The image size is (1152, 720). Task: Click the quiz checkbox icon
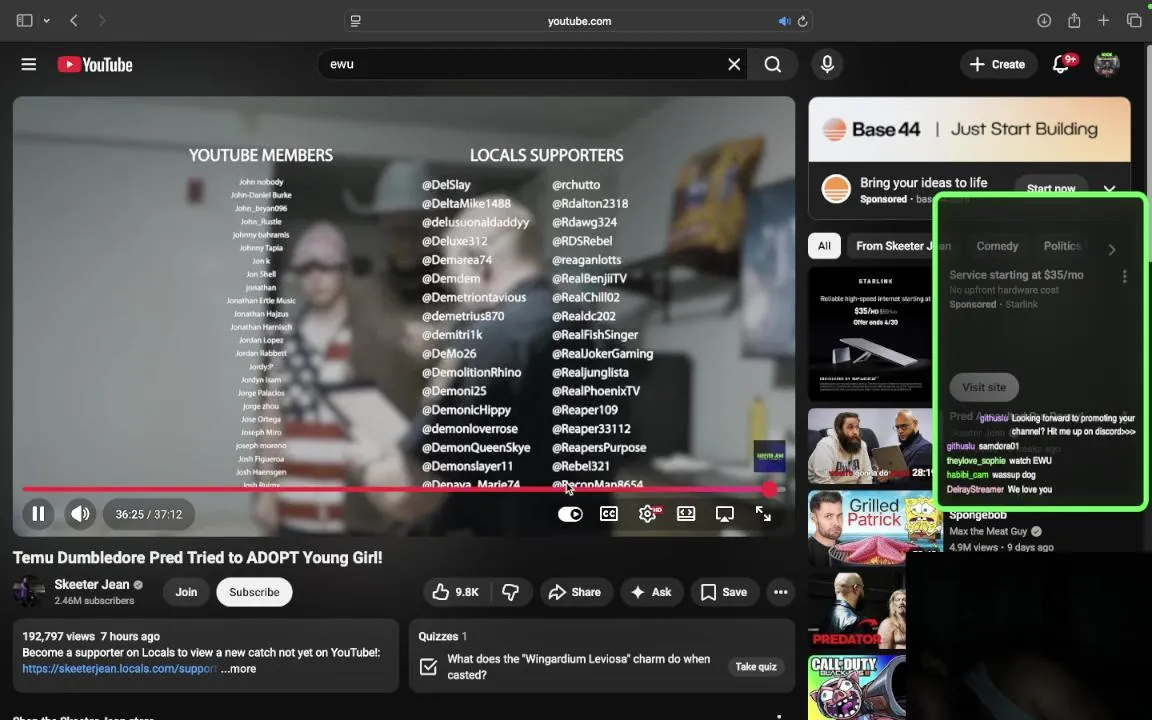click(428, 666)
